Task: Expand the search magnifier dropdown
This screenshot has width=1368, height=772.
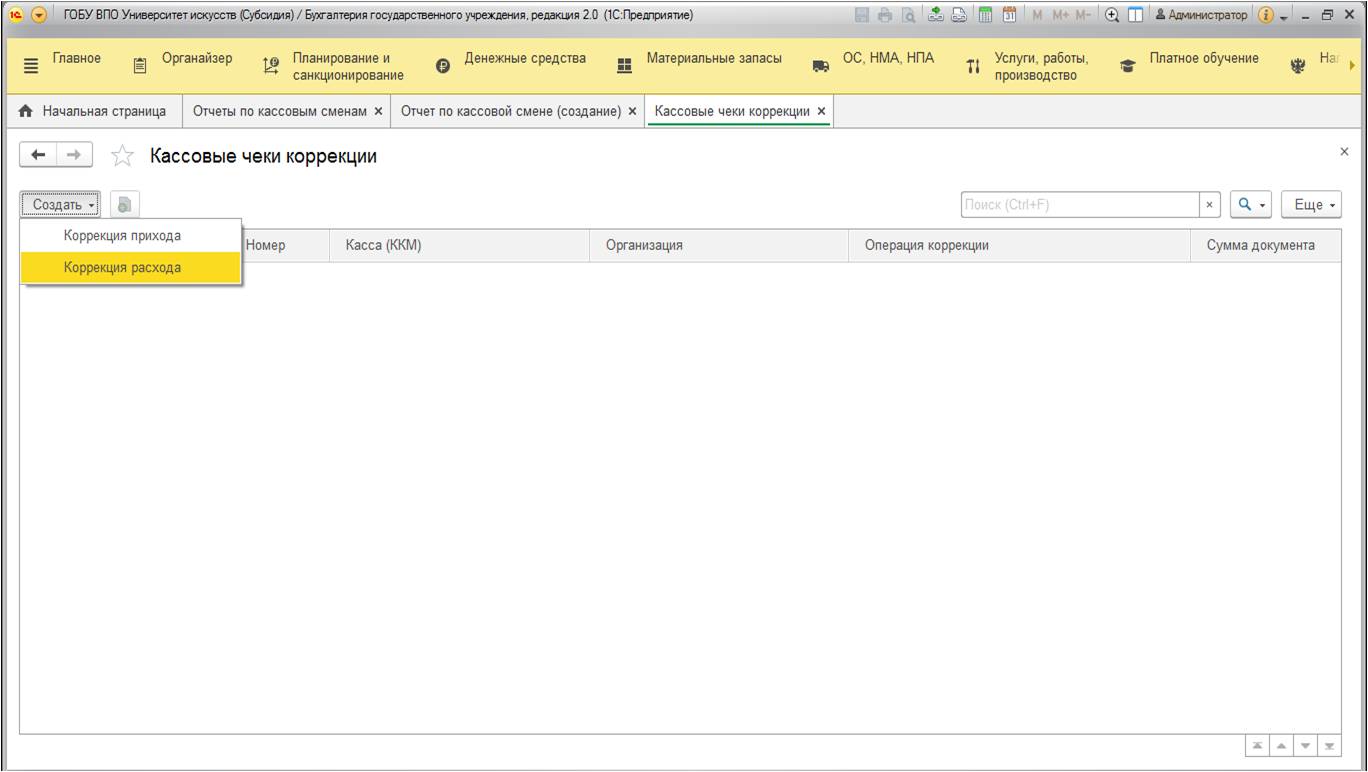Action: coord(1250,205)
